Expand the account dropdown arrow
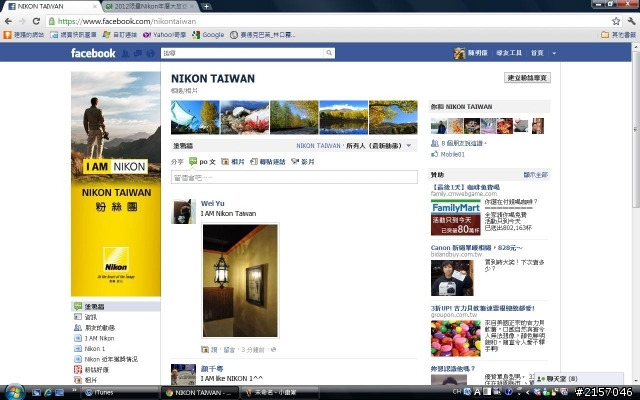640x400 pixels. [554, 53]
